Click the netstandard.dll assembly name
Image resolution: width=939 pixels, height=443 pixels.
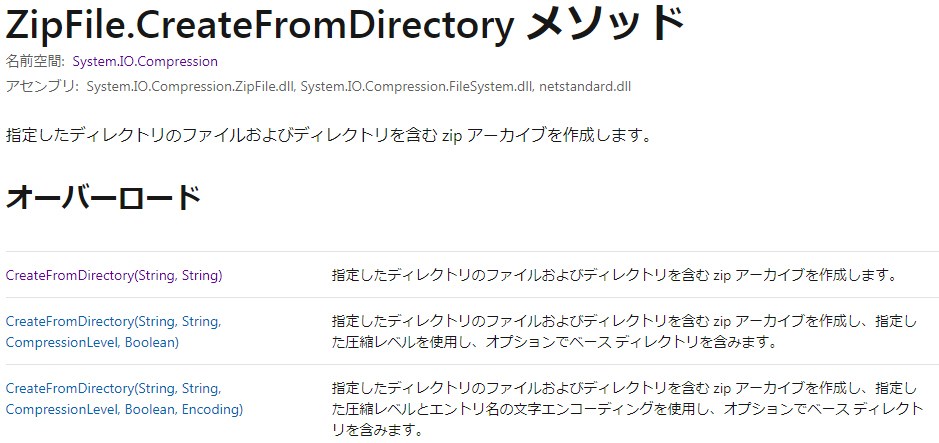pyautogui.click(x=585, y=86)
